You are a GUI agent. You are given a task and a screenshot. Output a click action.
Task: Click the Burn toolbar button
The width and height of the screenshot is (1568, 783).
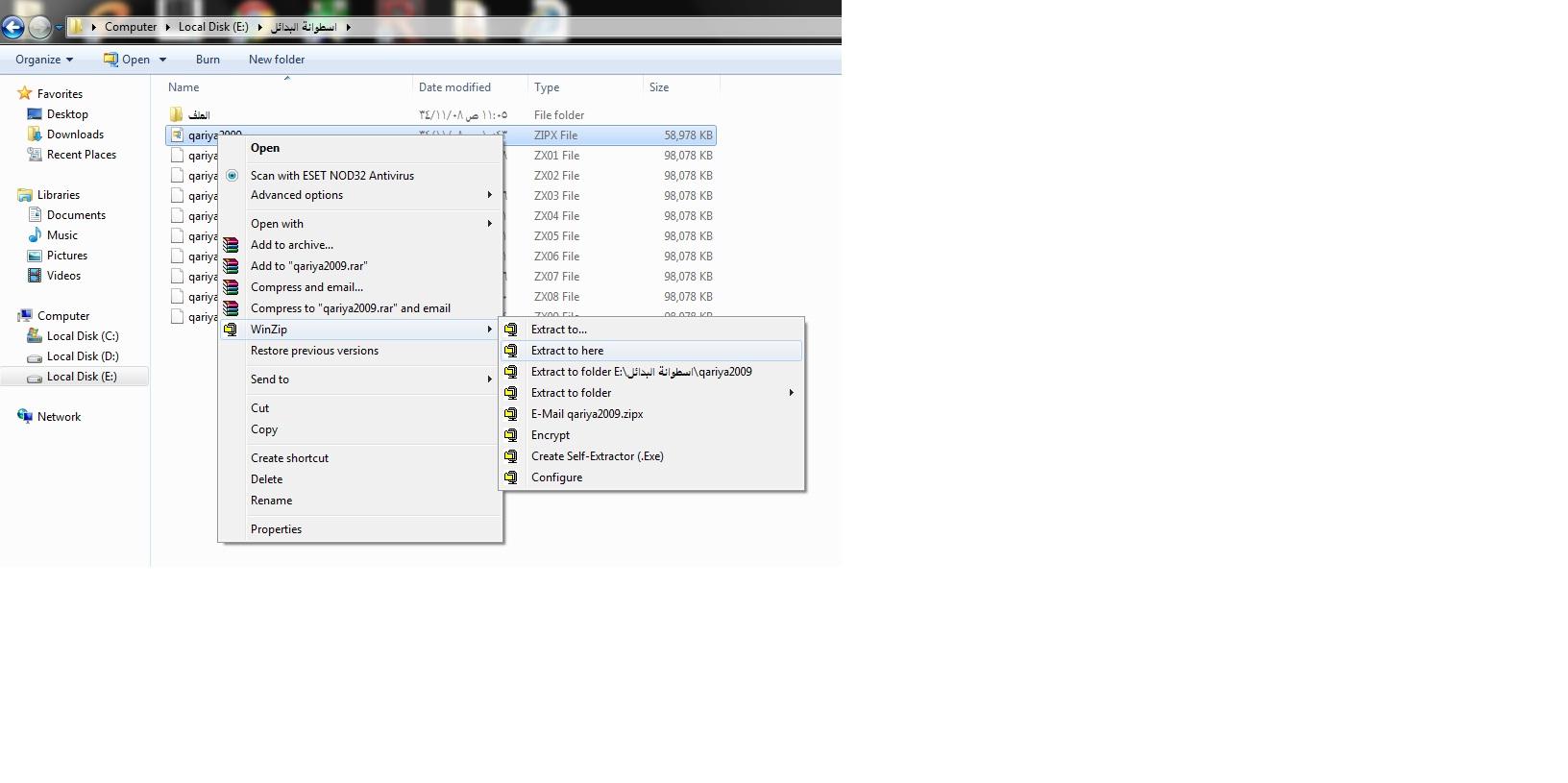[208, 60]
